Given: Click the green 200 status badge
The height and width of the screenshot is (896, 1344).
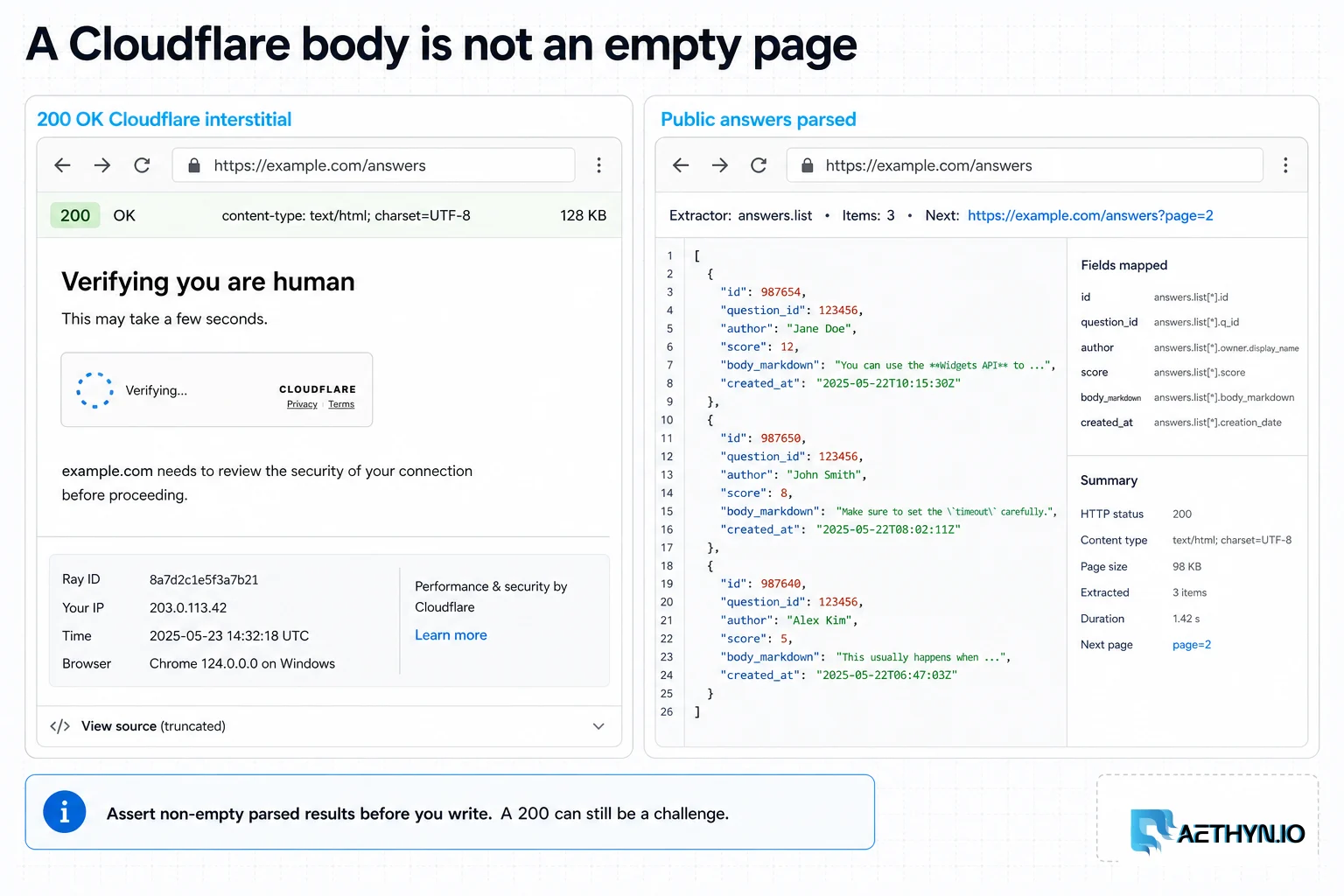Looking at the screenshot, I should (x=75, y=215).
